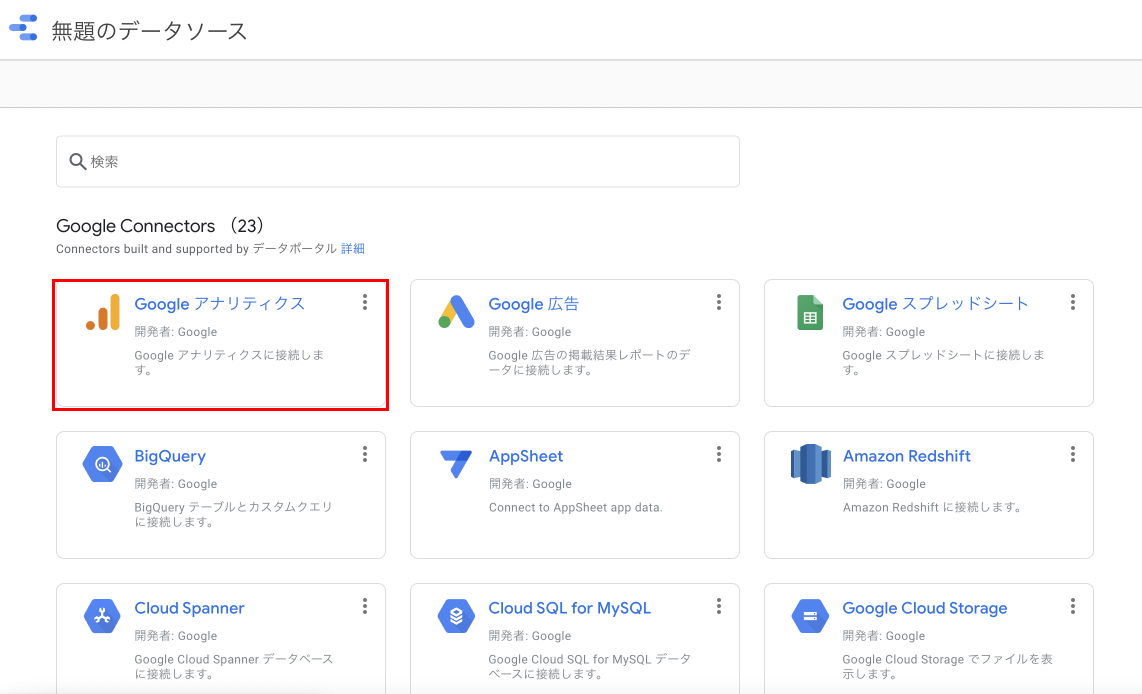This screenshot has height=694, width=1142.
Task: Click the Google アナリティクス bar chart icon
Action: (x=103, y=312)
